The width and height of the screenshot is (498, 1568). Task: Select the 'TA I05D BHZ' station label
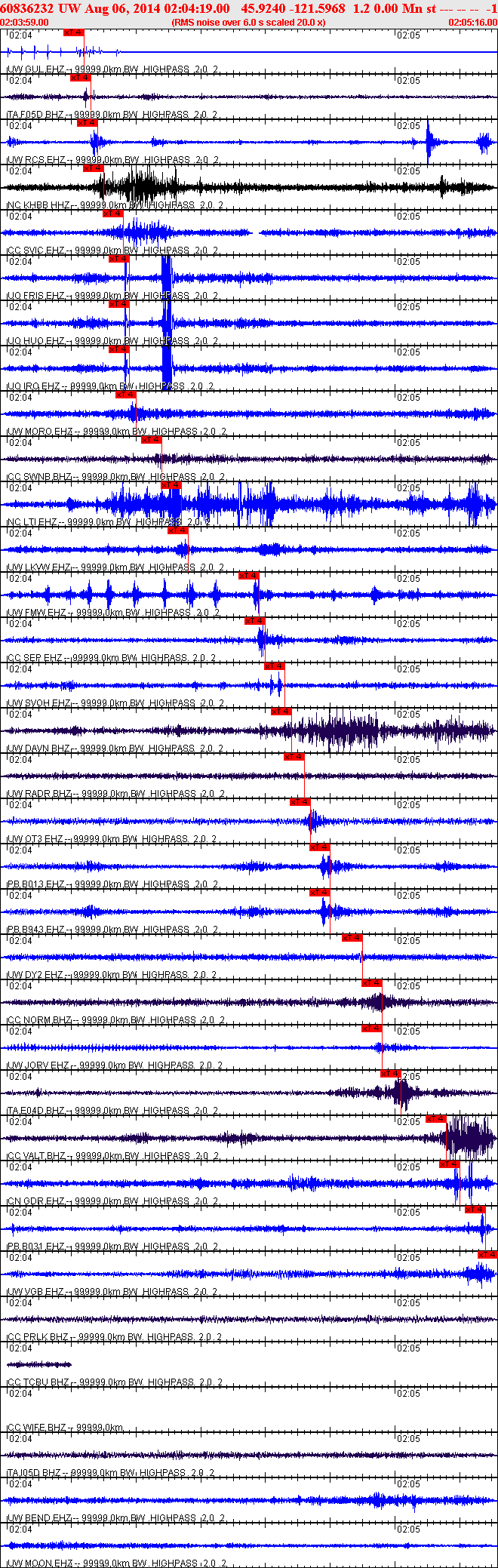(35, 1473)
